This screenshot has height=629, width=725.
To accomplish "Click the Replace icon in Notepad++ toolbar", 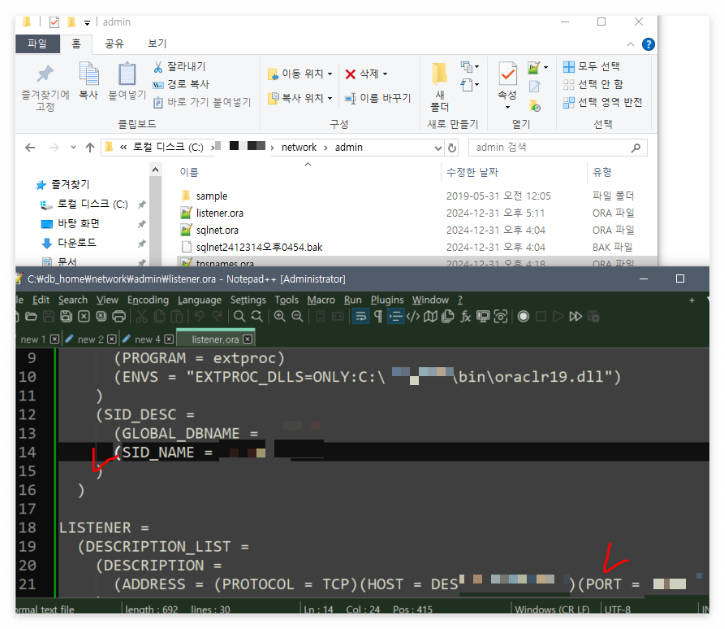I will pos(257,316).
